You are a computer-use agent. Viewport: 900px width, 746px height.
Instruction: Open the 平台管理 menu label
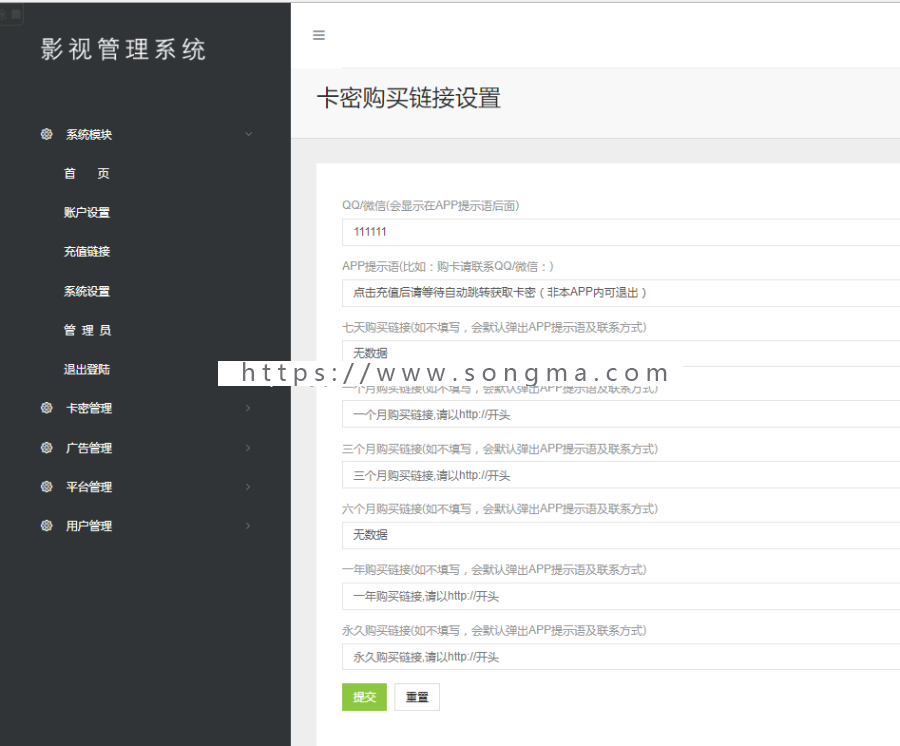[89, 487]
